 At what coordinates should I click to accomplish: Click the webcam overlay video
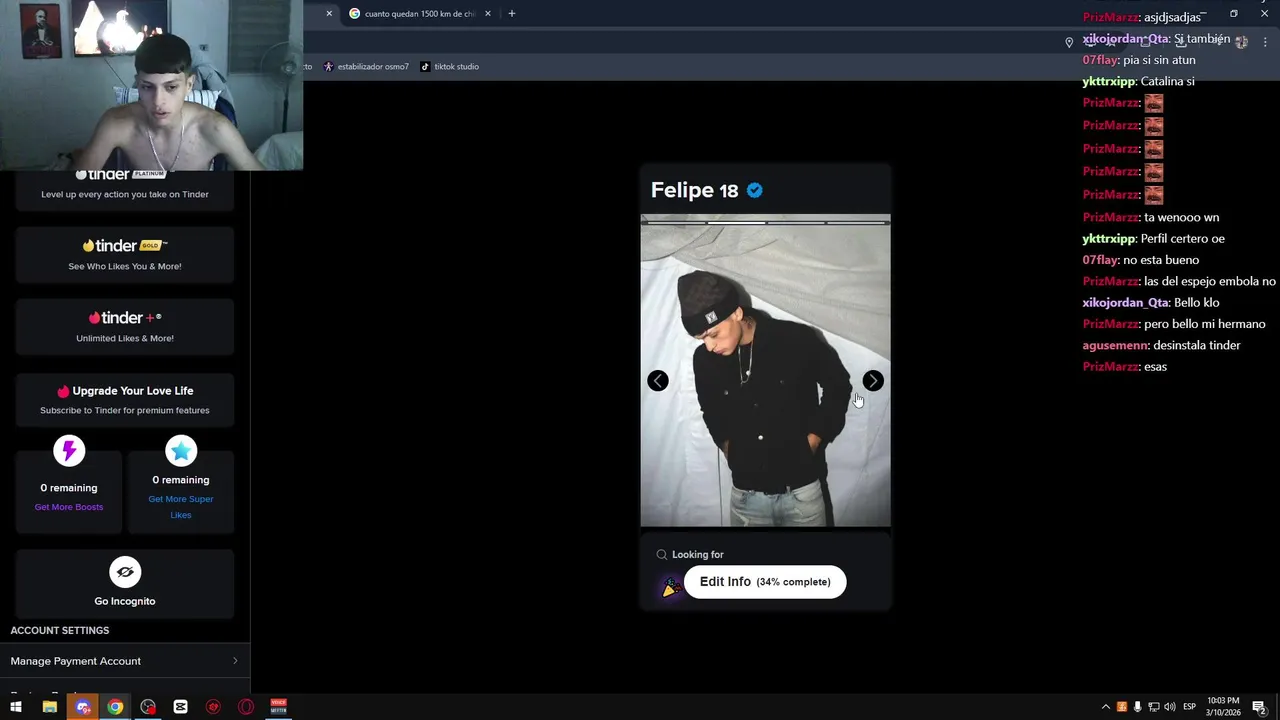click(151, 85)
